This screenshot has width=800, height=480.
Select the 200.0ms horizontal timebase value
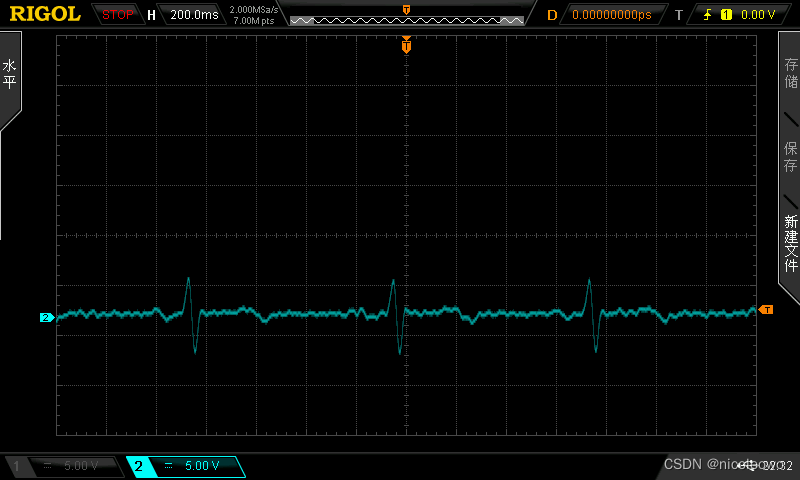(194, 15)
